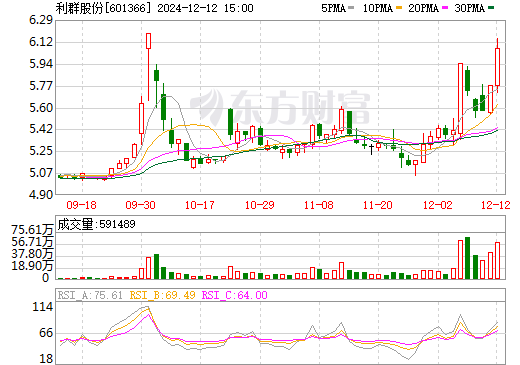The image size is (520, 365).
Task: Select the 09-18 date axis label
Action: [x=82, y=205]
